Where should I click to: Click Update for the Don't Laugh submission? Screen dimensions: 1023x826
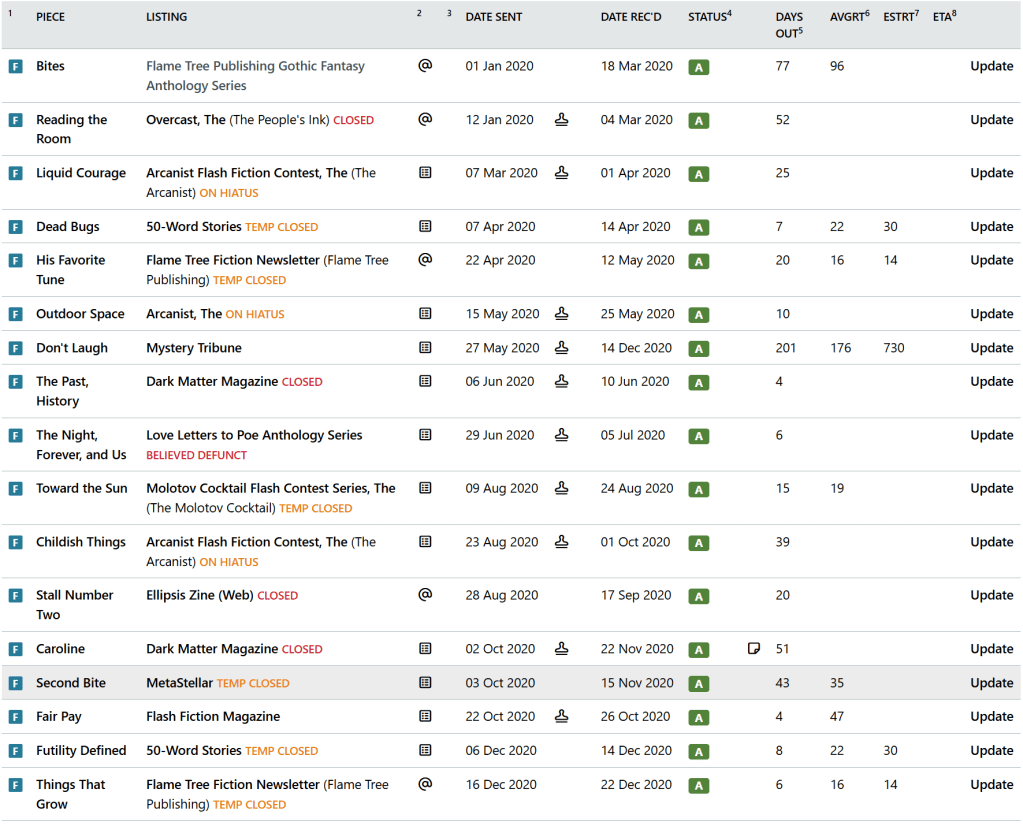(991, 348)
